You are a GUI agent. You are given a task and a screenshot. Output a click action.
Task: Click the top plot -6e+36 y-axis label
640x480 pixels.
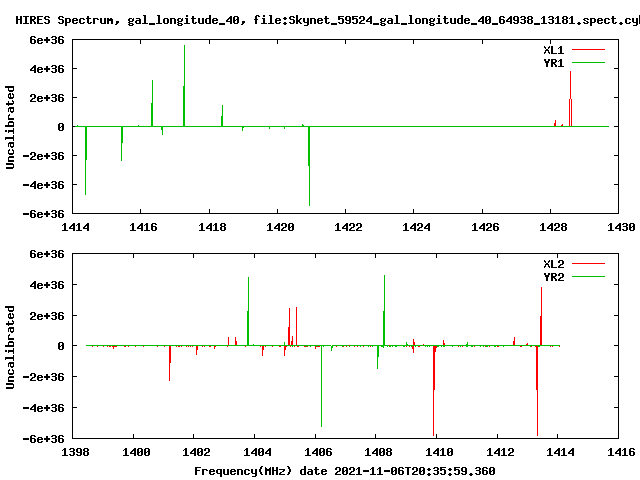(x=43, y=214)
